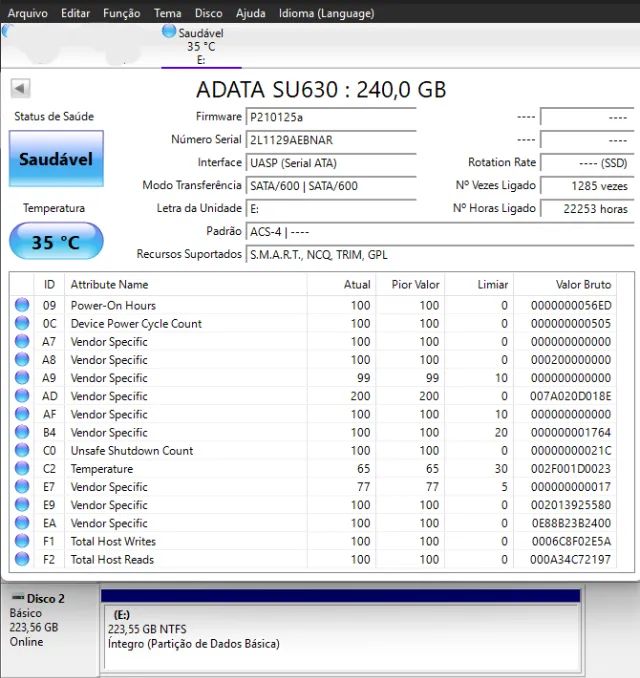This screenshot has height=678, width=640.
Task: Click the Recursos Suportados field
Action: (x=440, y=255)
